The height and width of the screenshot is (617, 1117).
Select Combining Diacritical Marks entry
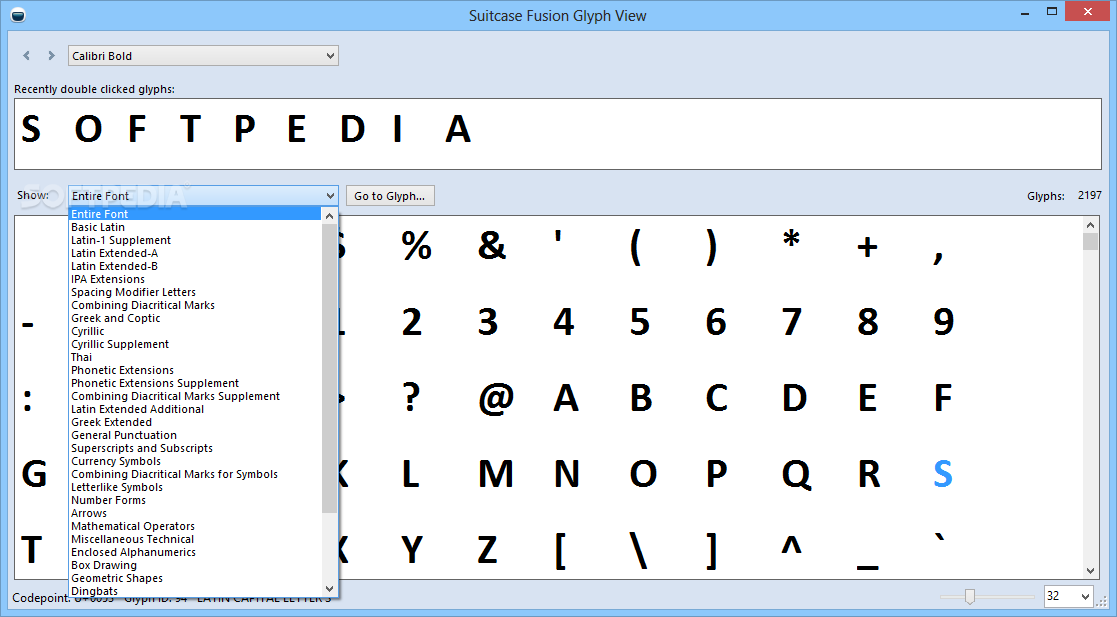[195, 305]
